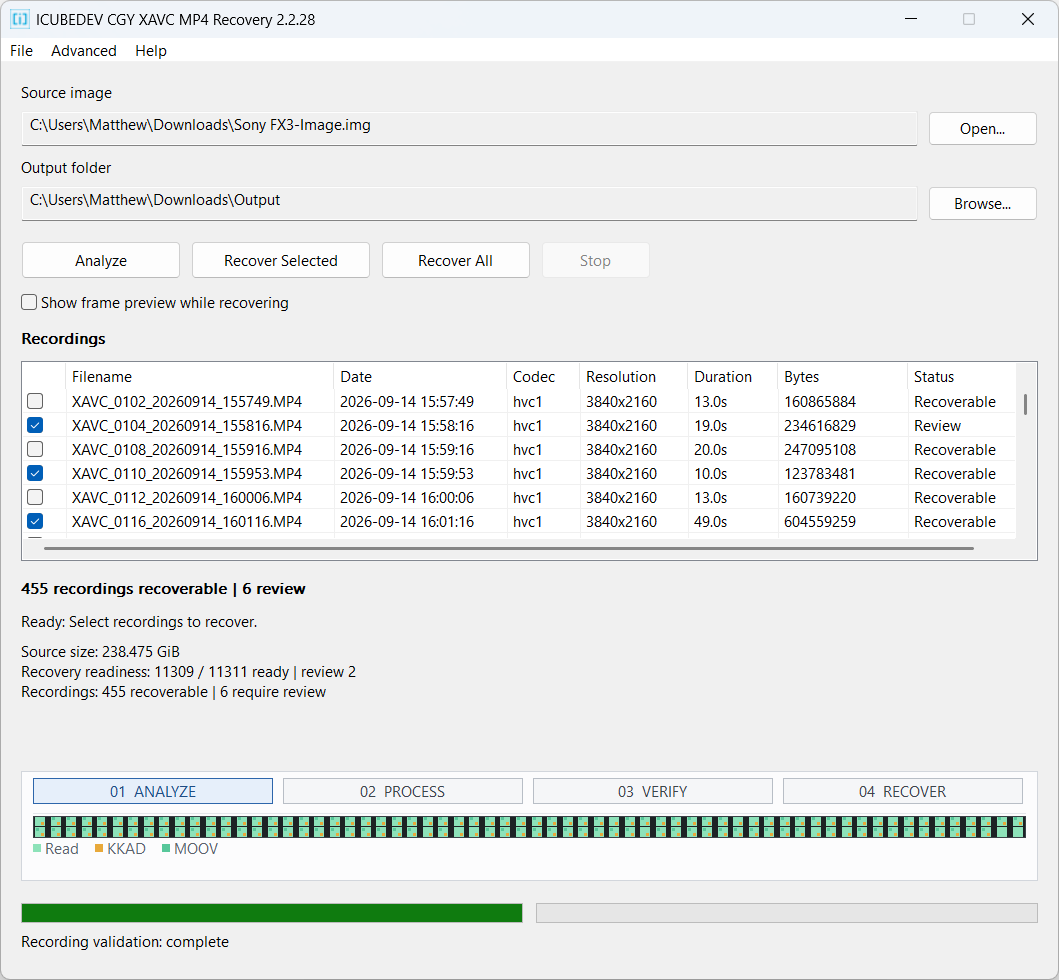Sort by the Resolution column header
Image resolution: width=1059 pixels, height=980 pixels.
coord(633,376)
